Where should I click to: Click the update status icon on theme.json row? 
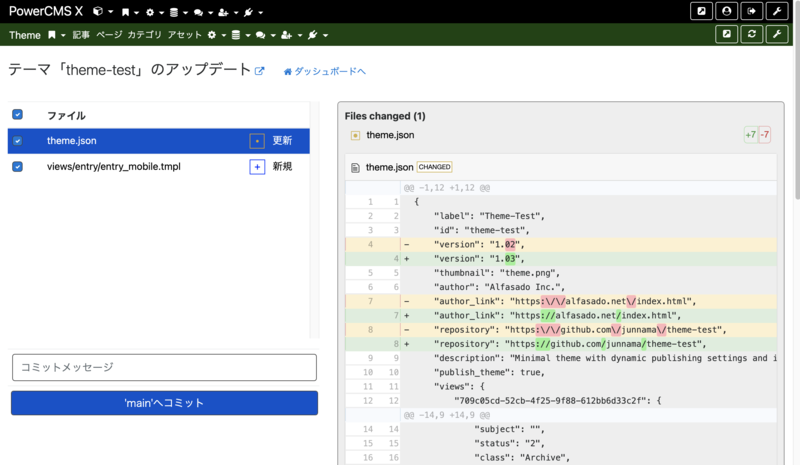(x=257, y=141)
